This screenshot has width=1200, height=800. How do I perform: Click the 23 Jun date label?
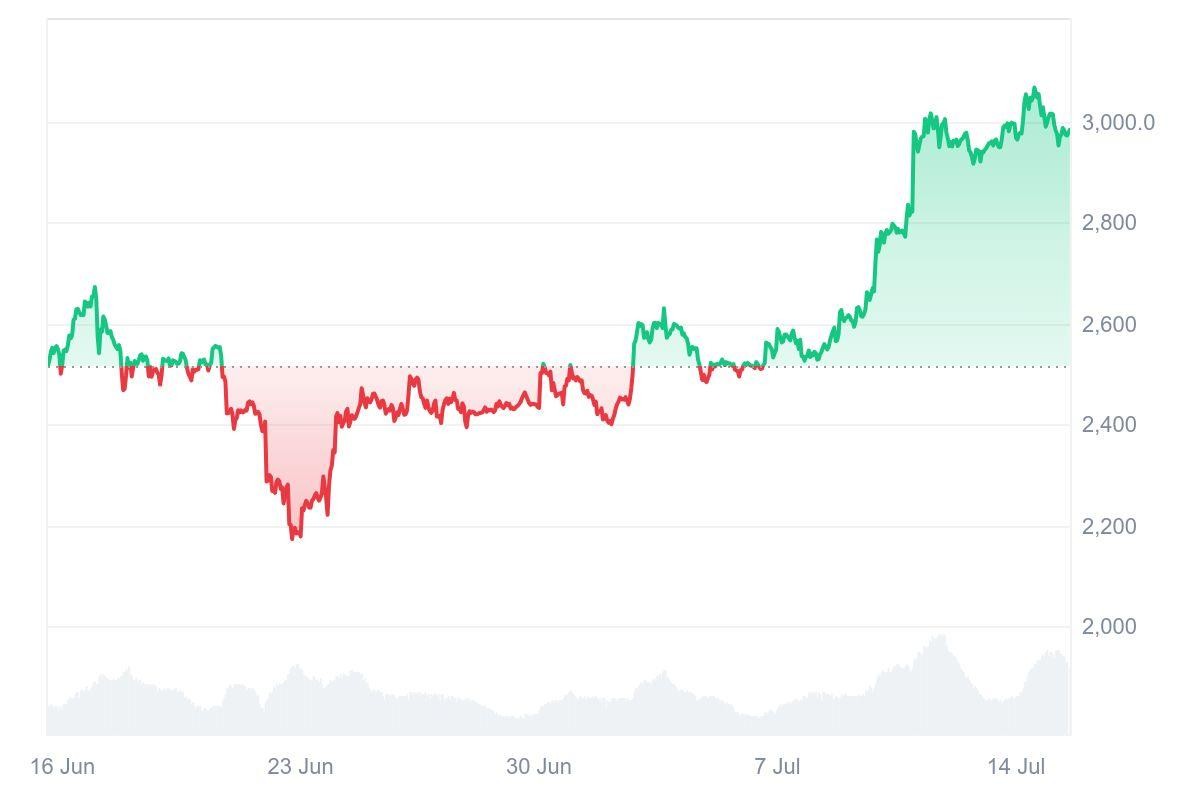[x=300, y=767]
